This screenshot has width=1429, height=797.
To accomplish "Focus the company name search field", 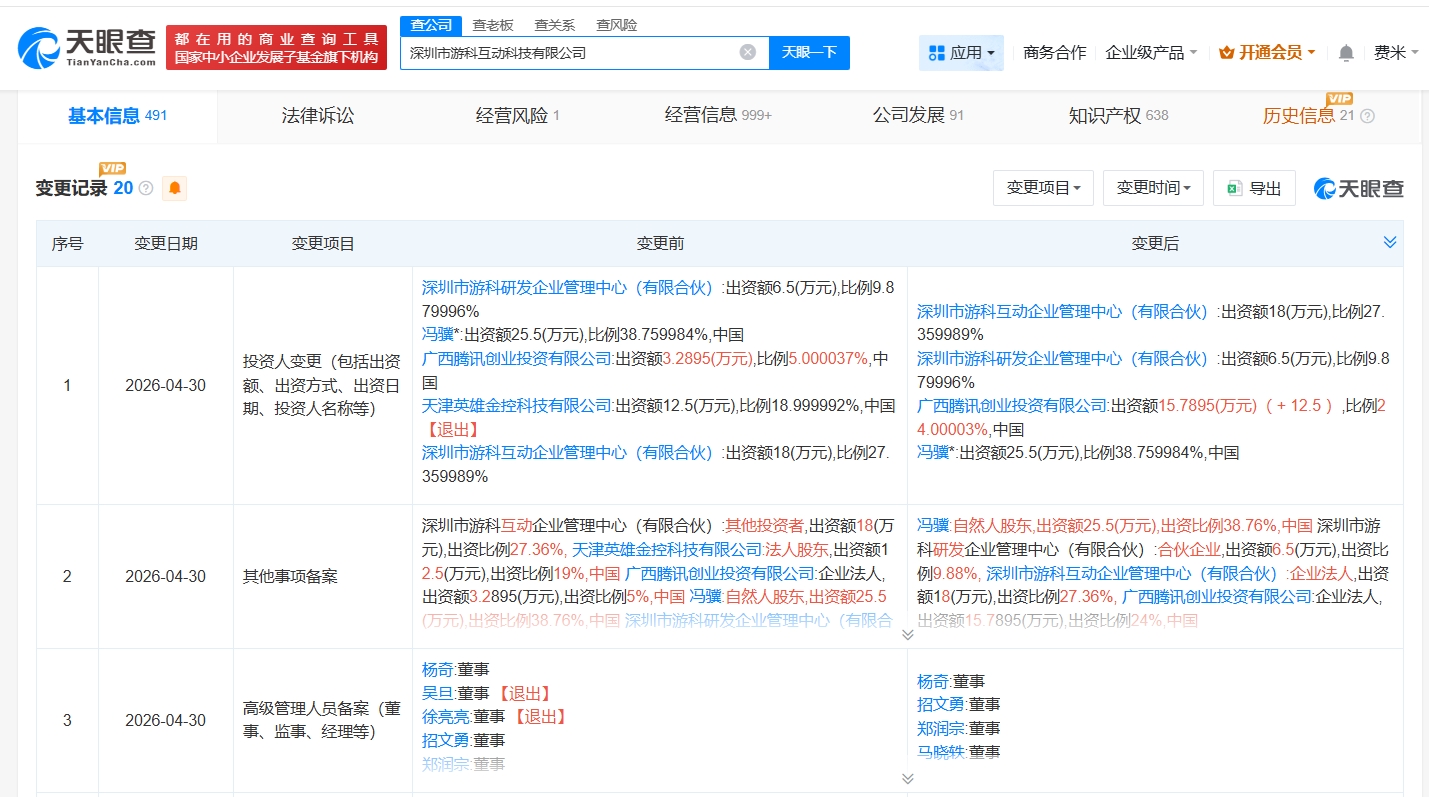I will click(570, 53).
